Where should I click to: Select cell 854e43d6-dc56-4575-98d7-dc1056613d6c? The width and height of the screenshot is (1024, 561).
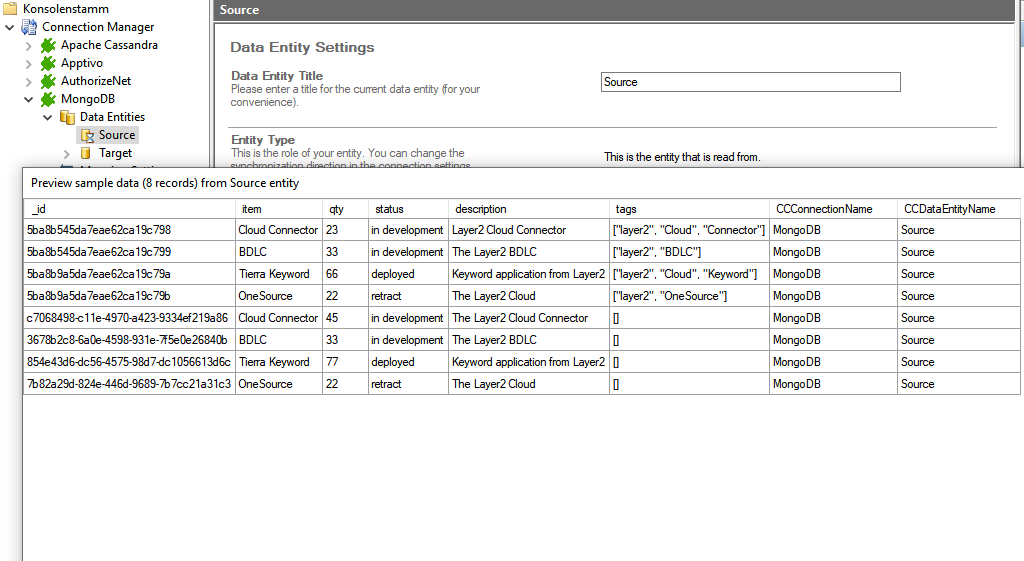click(x=129, y=362)
